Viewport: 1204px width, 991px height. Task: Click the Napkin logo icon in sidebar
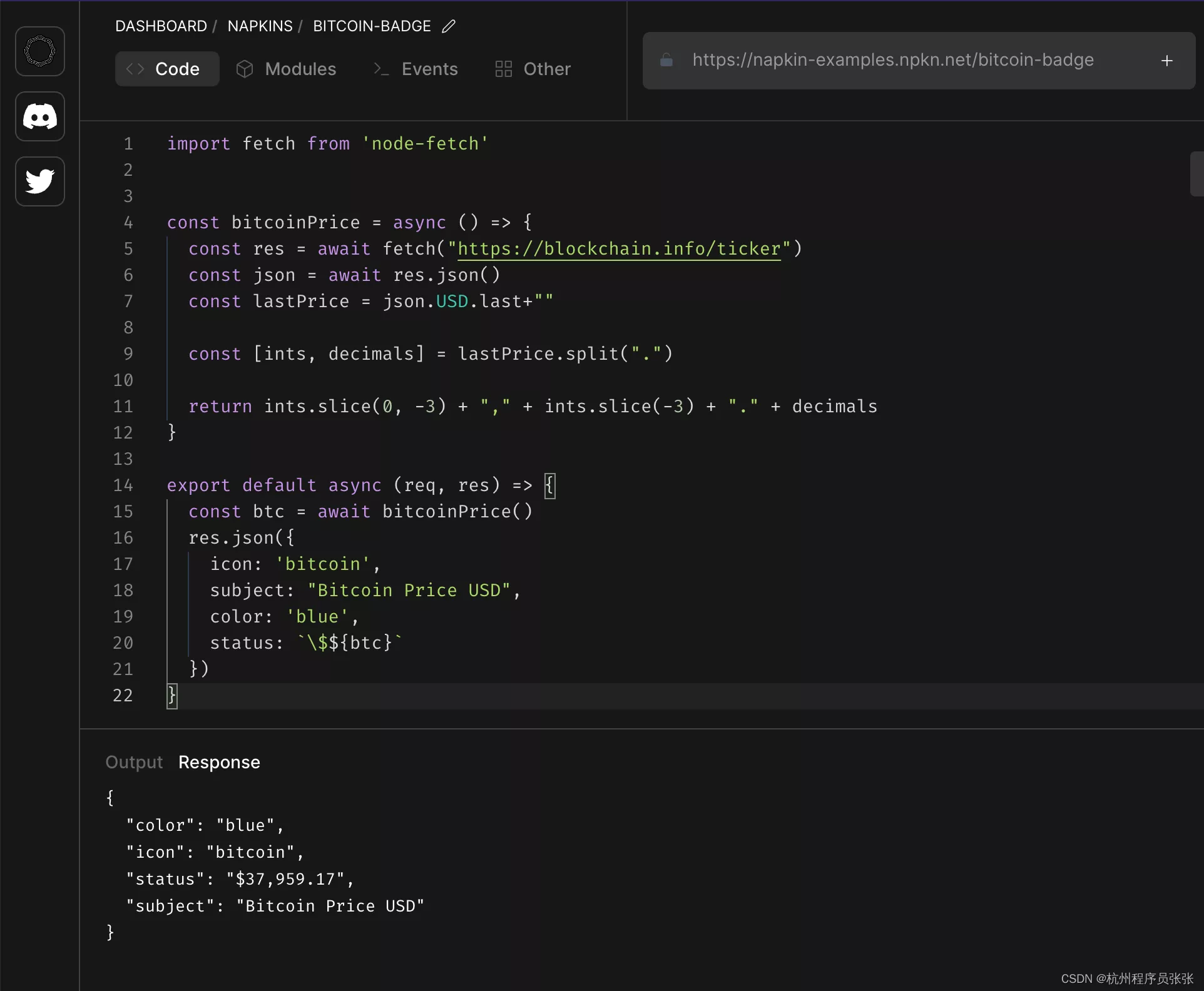[x=40, y=51]
